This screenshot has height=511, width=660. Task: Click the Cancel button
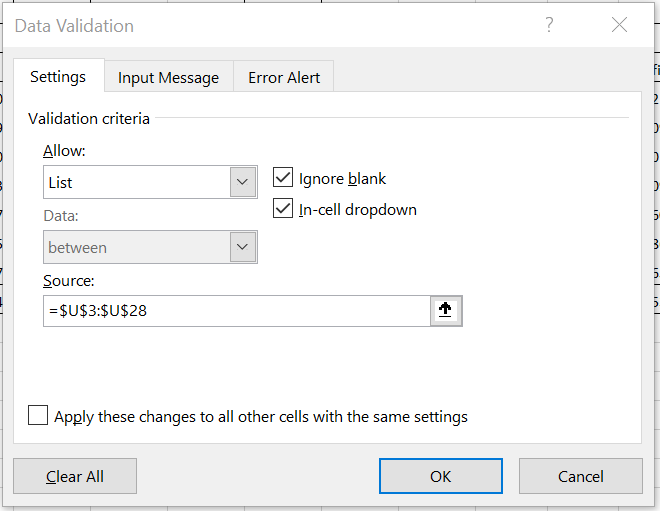580,477
